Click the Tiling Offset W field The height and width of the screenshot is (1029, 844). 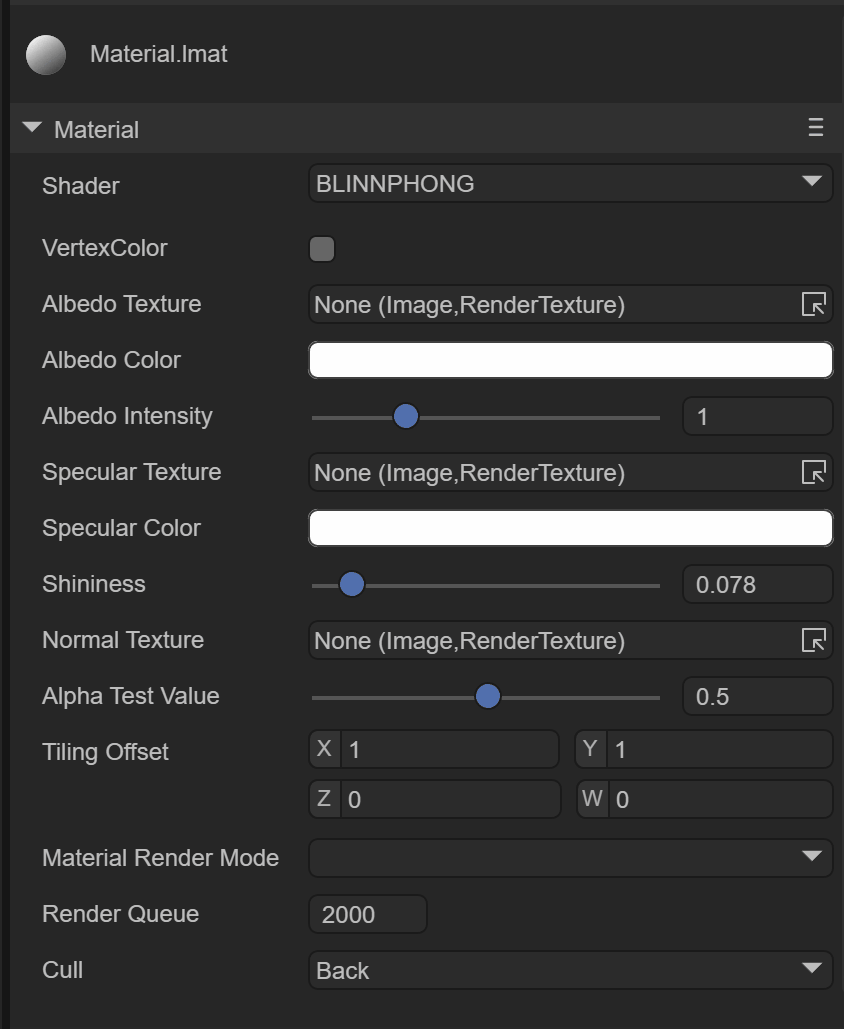718,800
